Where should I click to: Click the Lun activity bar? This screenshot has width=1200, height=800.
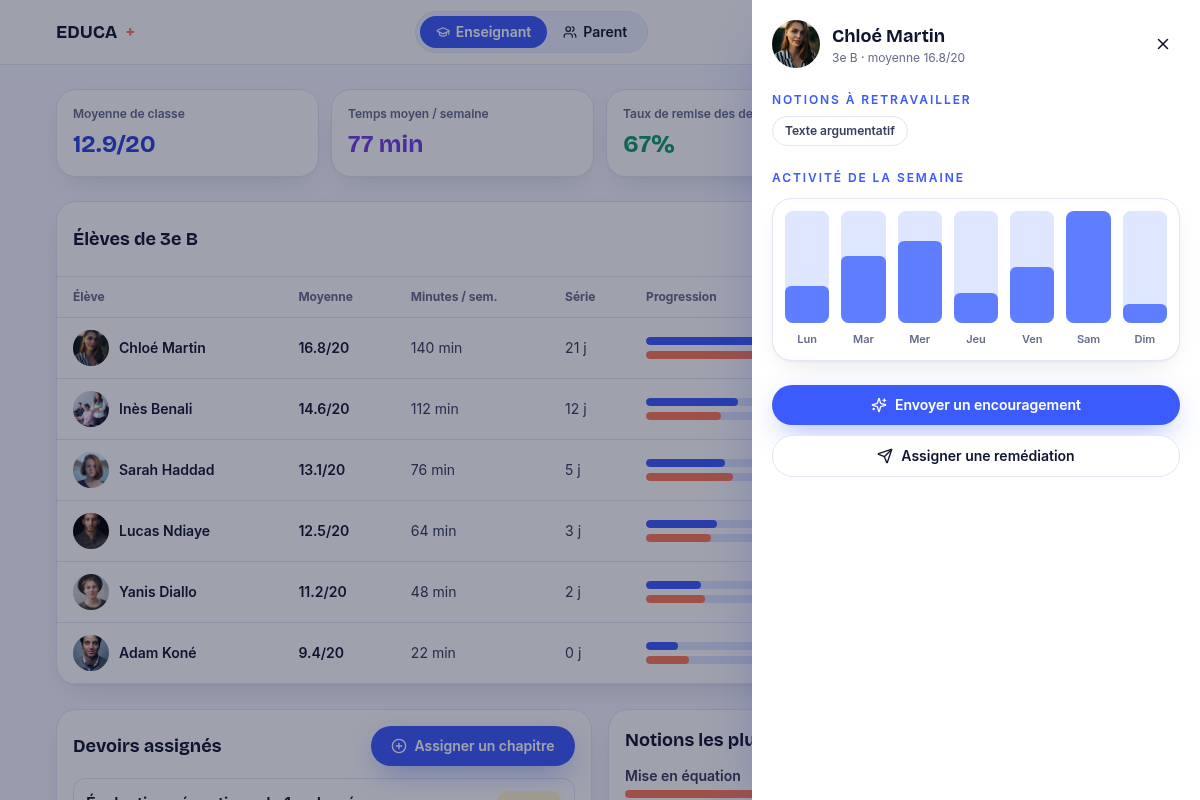coord(807,267)
